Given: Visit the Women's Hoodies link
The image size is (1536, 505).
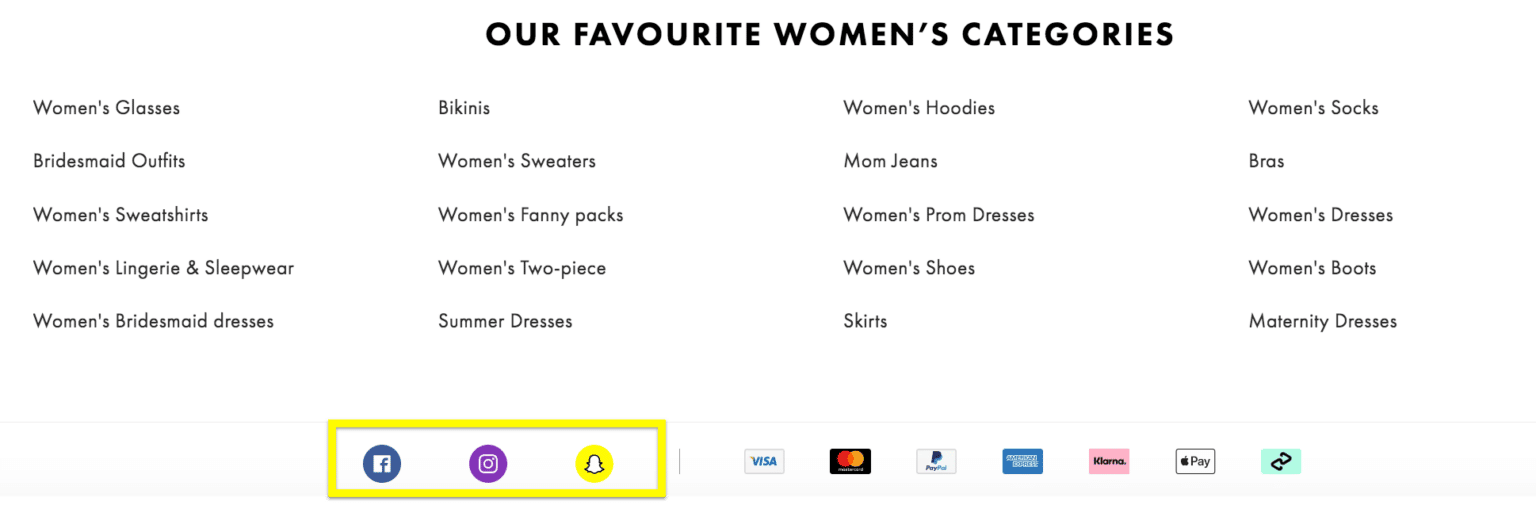Looking at the screenshot, I should [919, 108].
